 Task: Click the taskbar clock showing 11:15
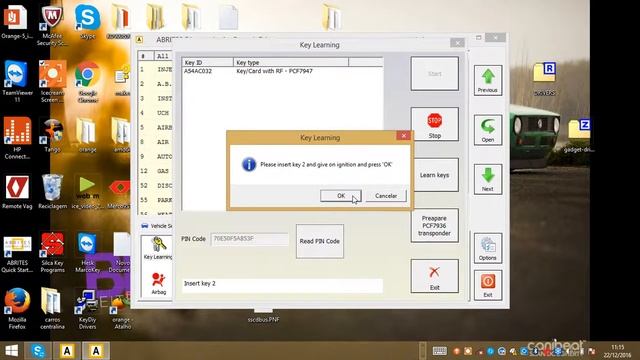click(x=618, y=351)
